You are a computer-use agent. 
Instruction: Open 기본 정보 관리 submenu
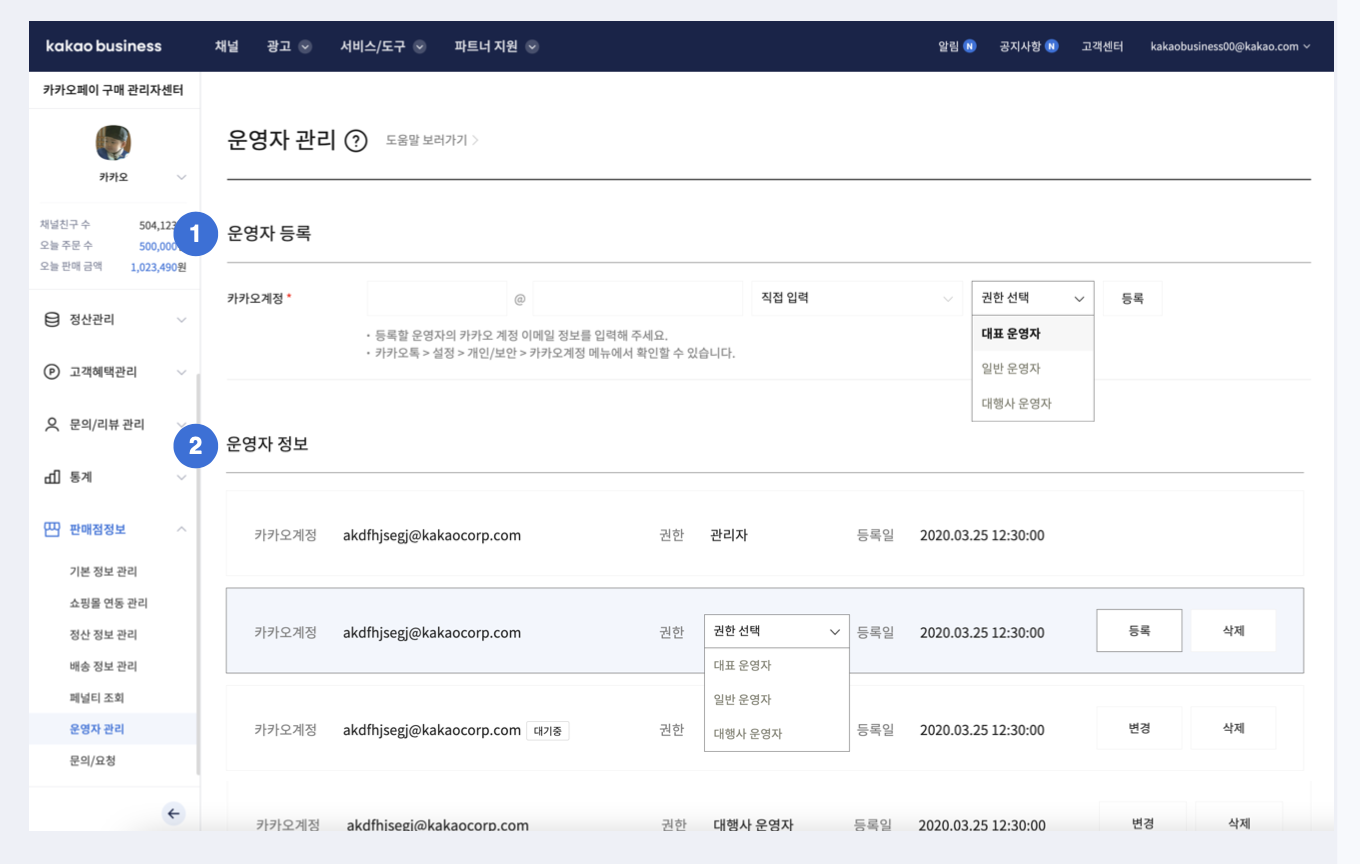[x=103, y=572]
